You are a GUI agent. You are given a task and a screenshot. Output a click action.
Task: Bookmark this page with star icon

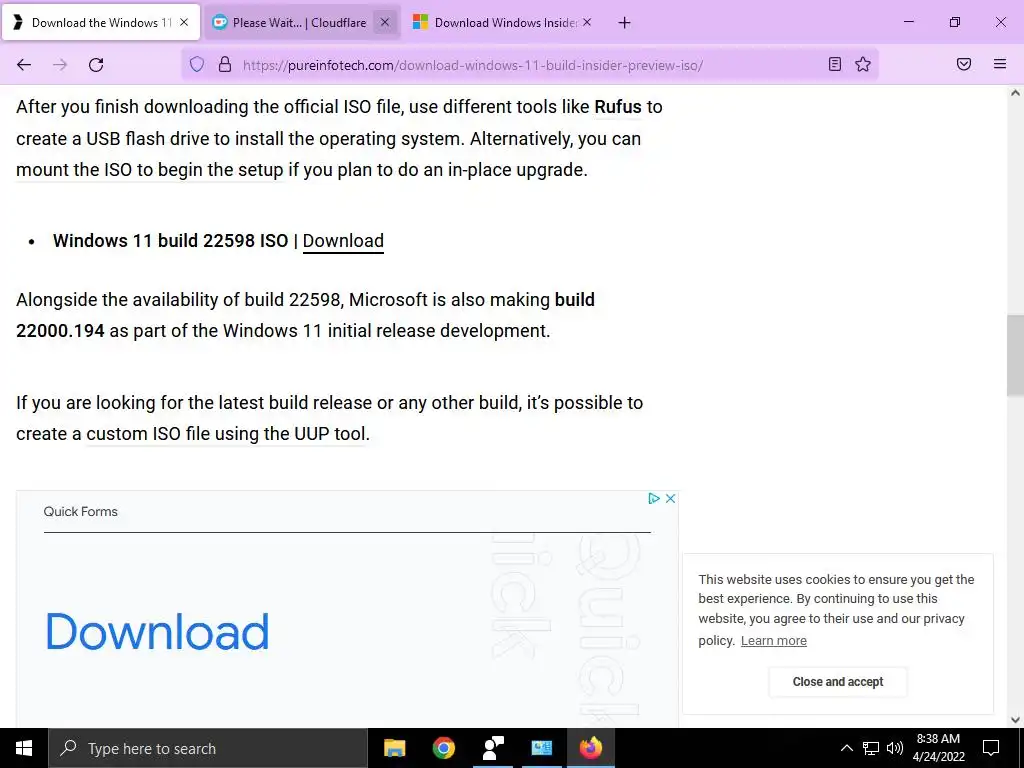[863, 64]
